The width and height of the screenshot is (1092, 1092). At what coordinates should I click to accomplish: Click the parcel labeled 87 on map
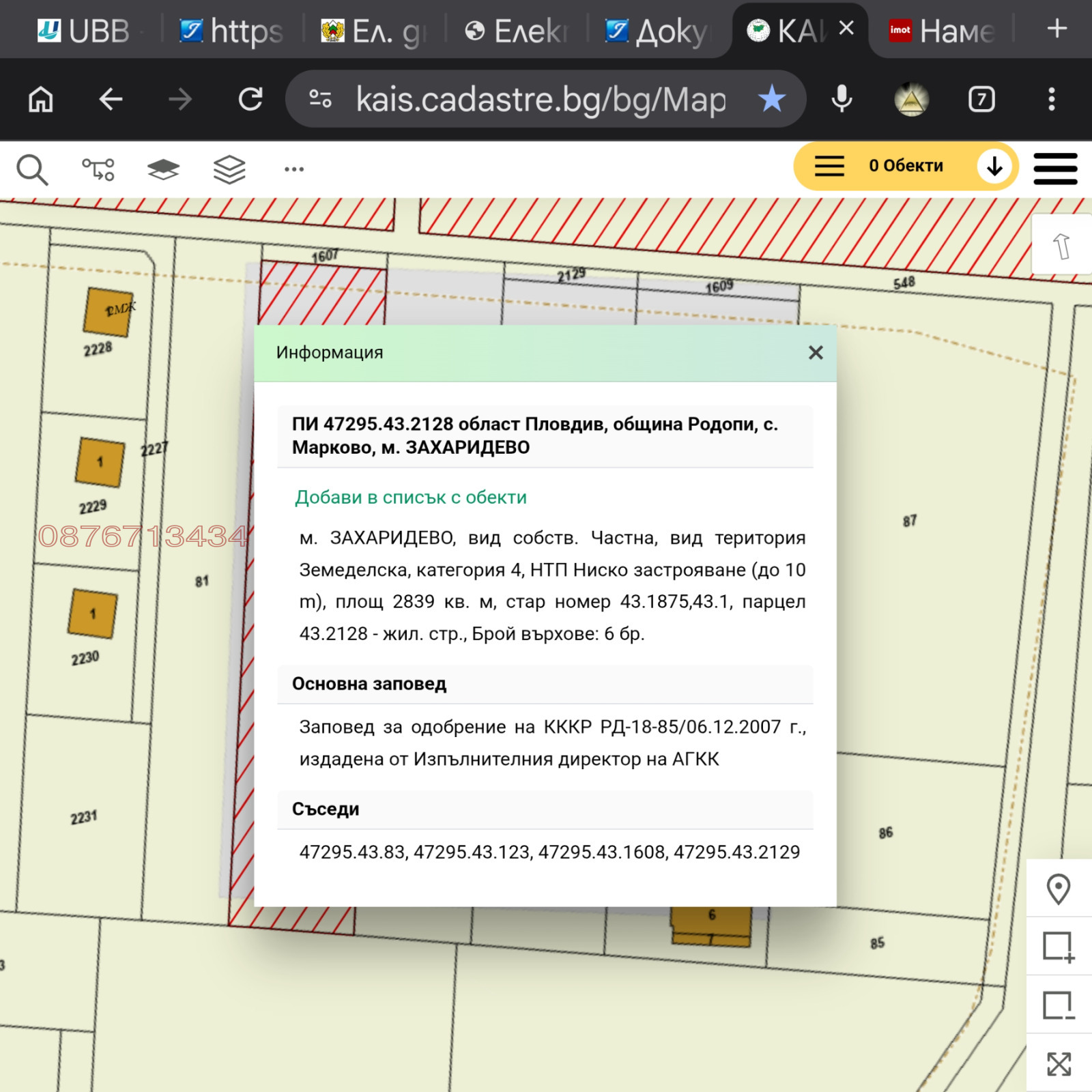coord(909,521)
